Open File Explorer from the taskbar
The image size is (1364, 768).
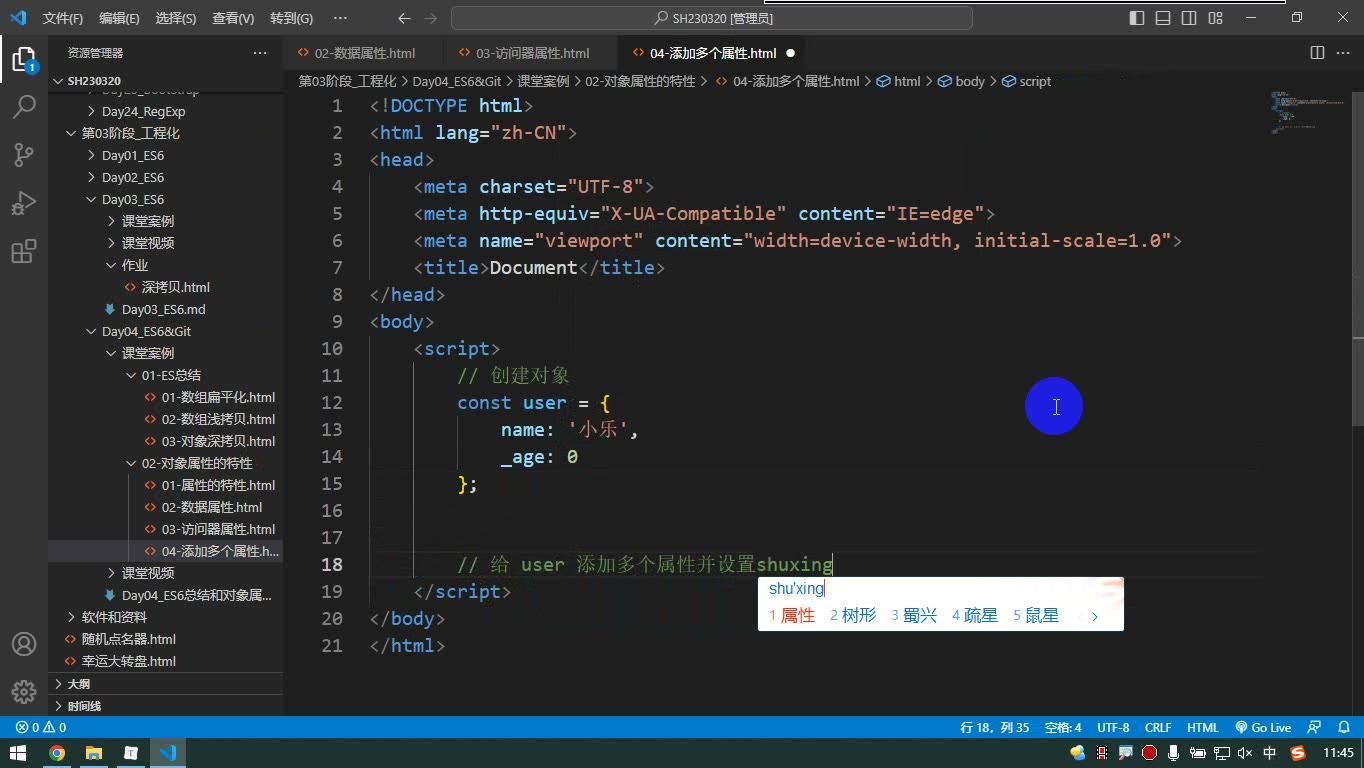[x=94, y=753]
